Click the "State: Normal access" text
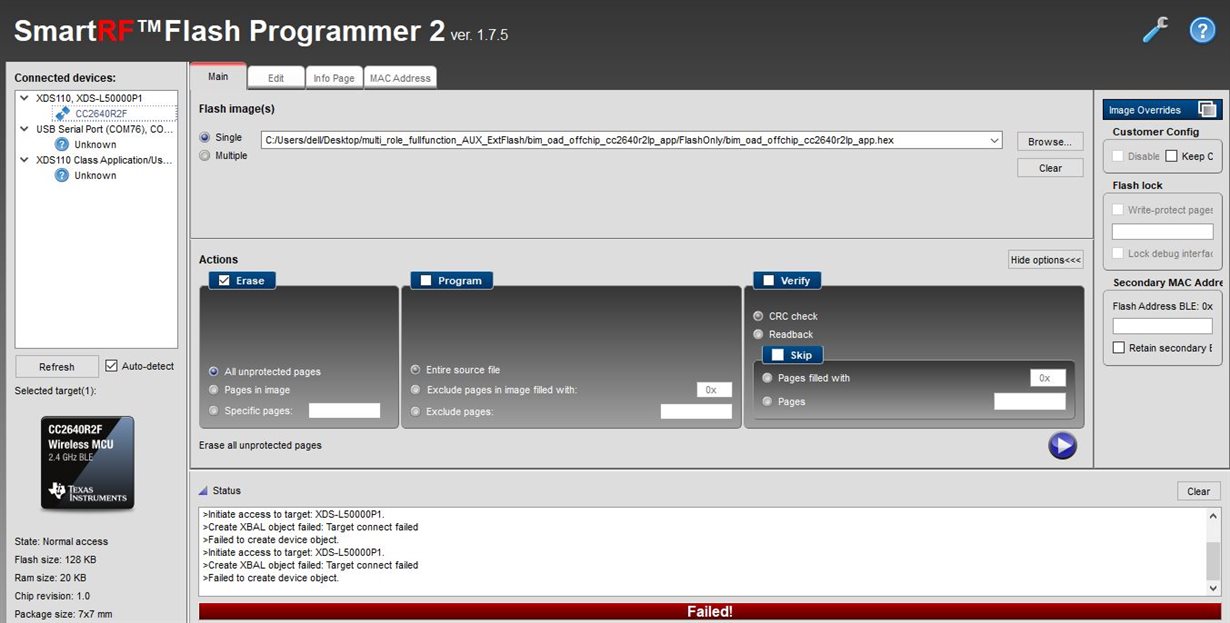1230x623 pixels. tap(62, 541)
